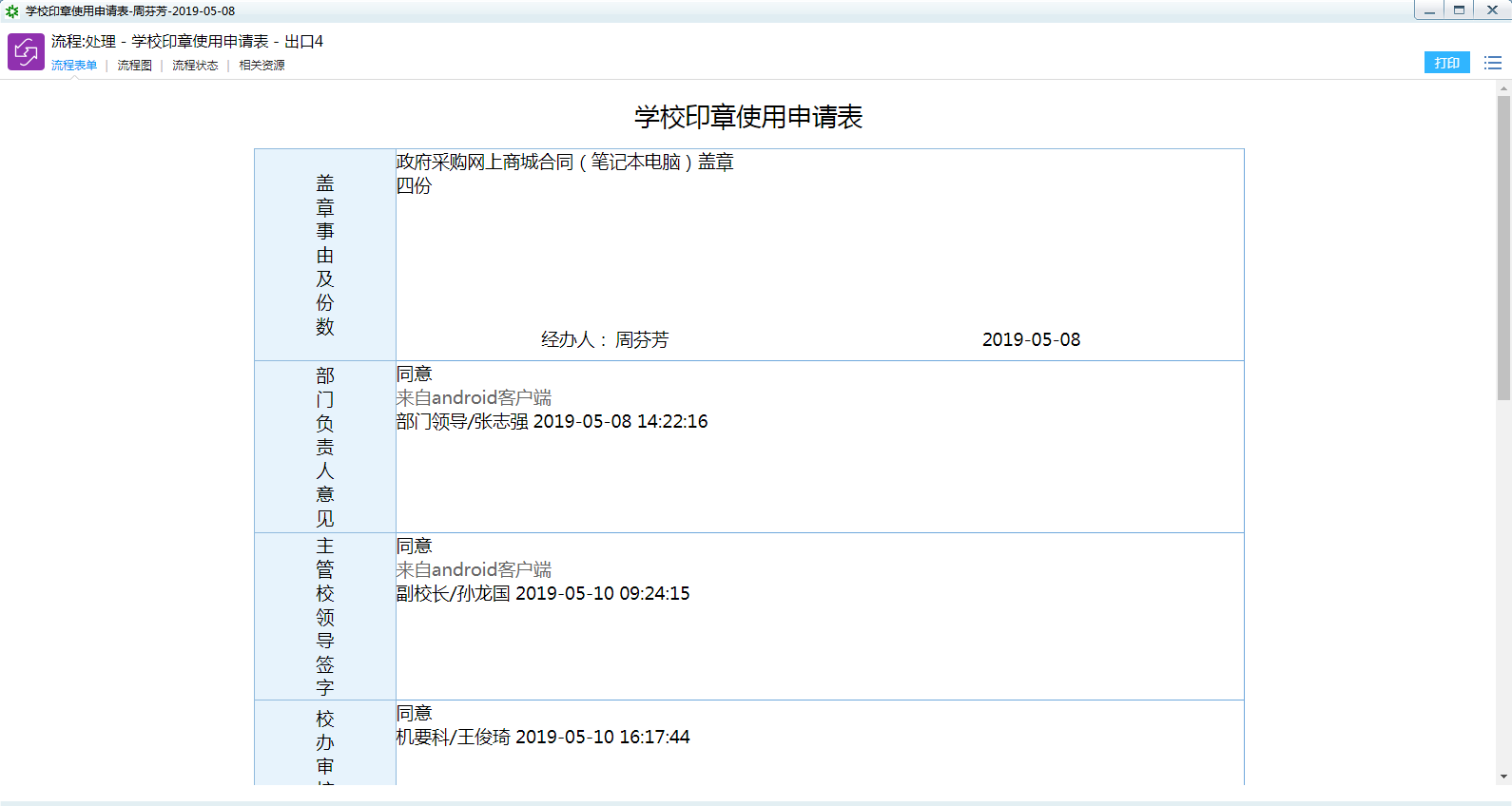Click the scrollbar up arrow
The image size is (1512, 806).
(1503, 88)
